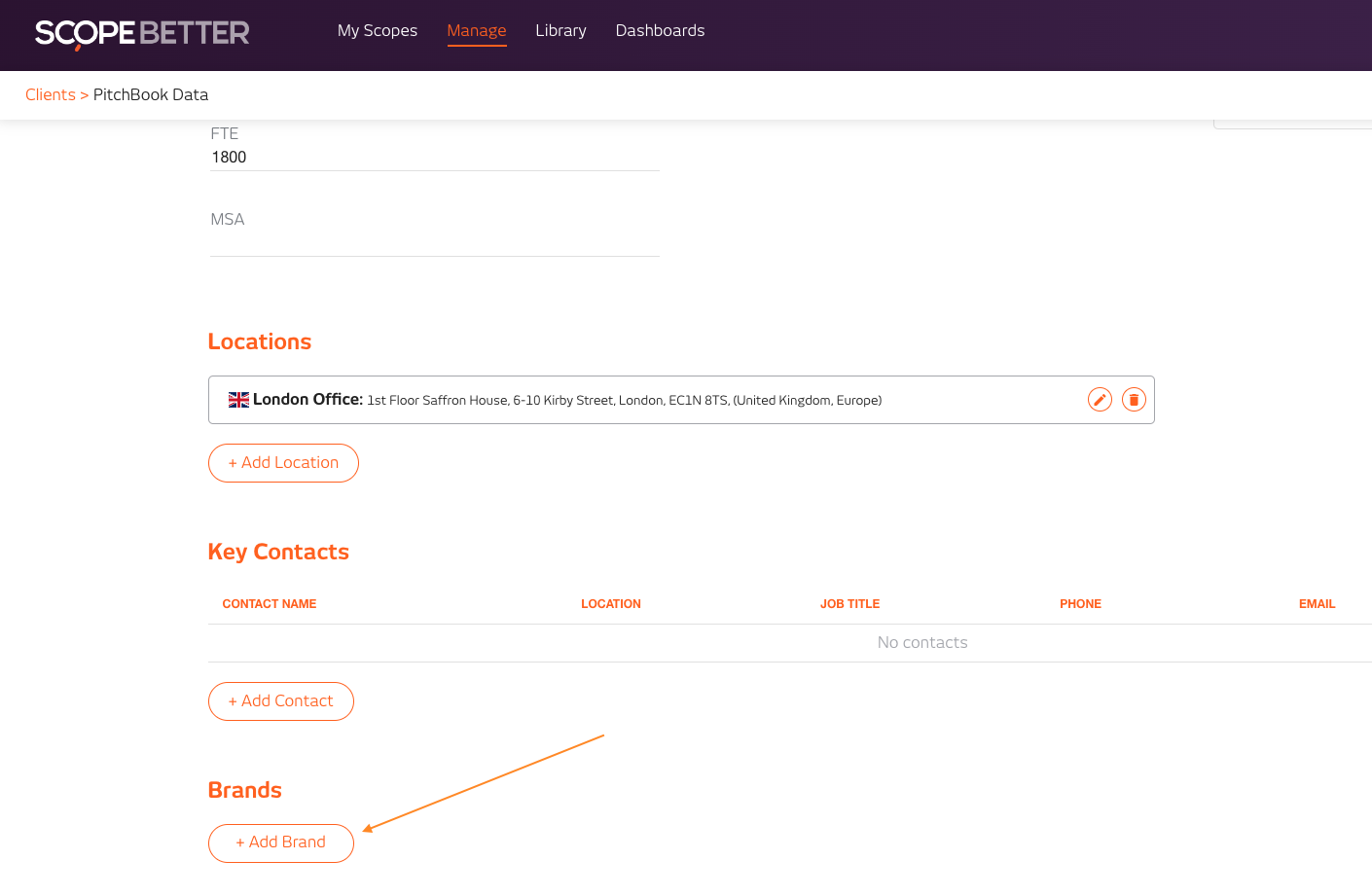The image size is (1372, 896).
Task: Add a new brand
Action: click(281, 843)
